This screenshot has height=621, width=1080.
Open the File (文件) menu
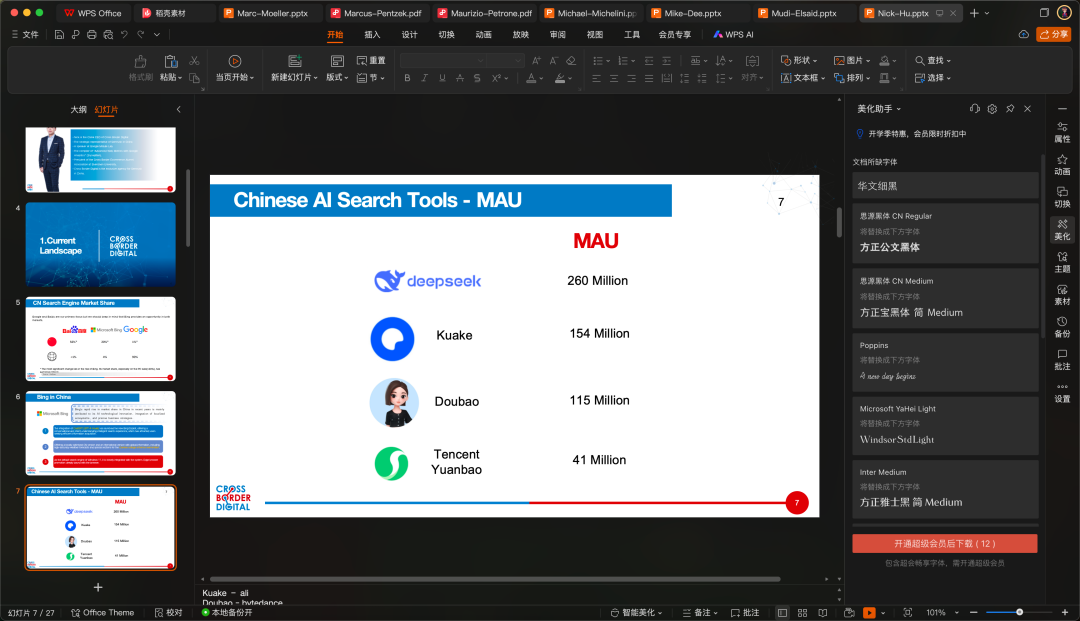coord(25,34)
